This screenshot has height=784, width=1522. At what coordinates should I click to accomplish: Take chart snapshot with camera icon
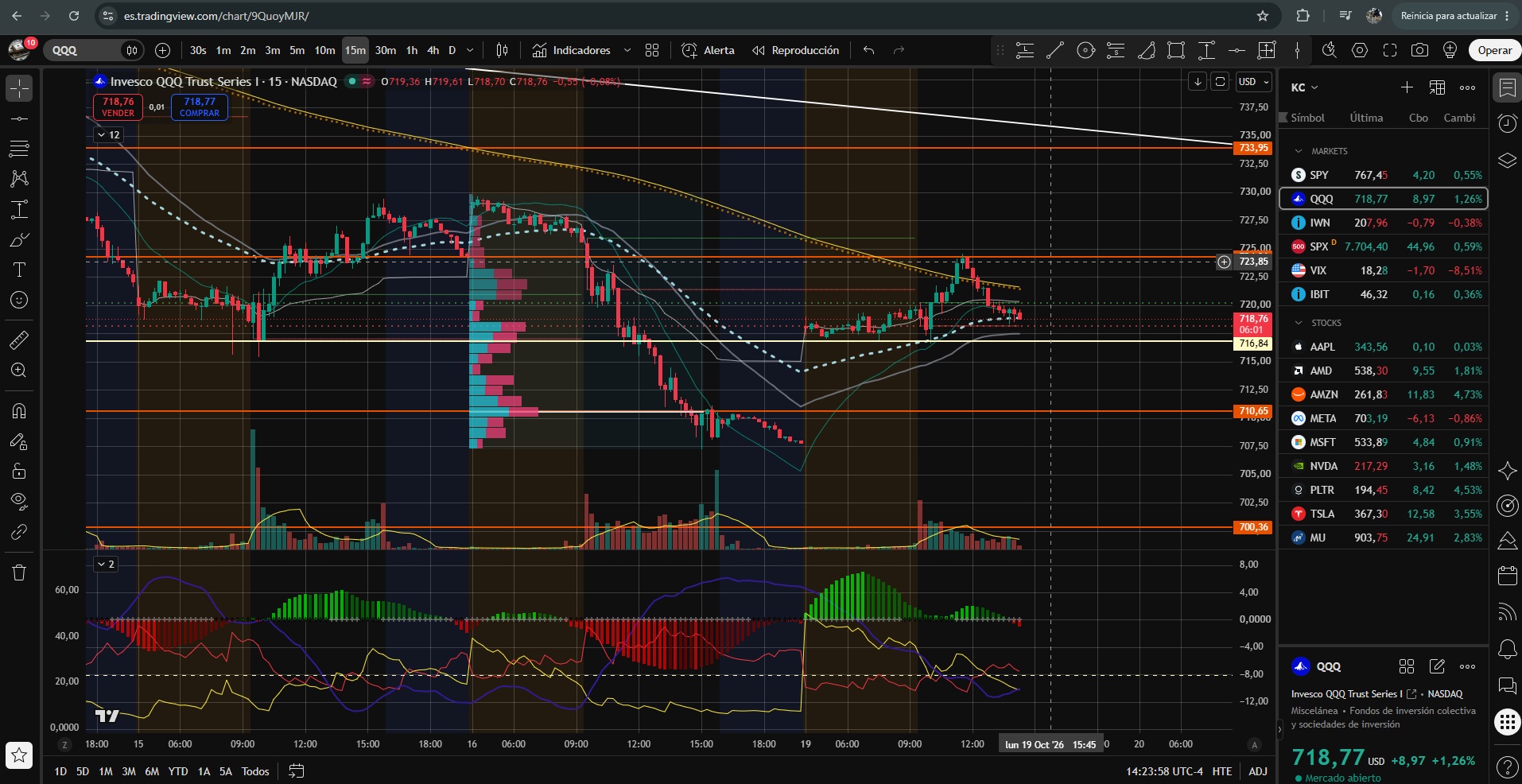tap(1419, 50)
